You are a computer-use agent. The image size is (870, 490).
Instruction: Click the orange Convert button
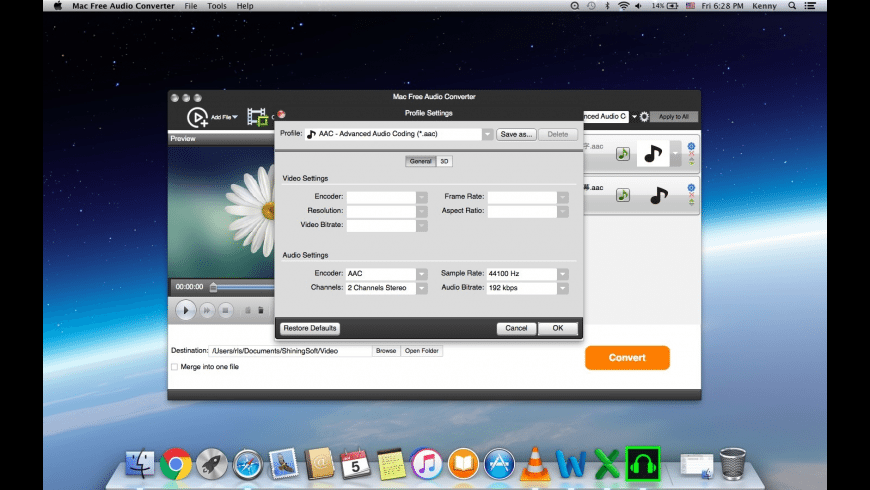click(627, 357)
